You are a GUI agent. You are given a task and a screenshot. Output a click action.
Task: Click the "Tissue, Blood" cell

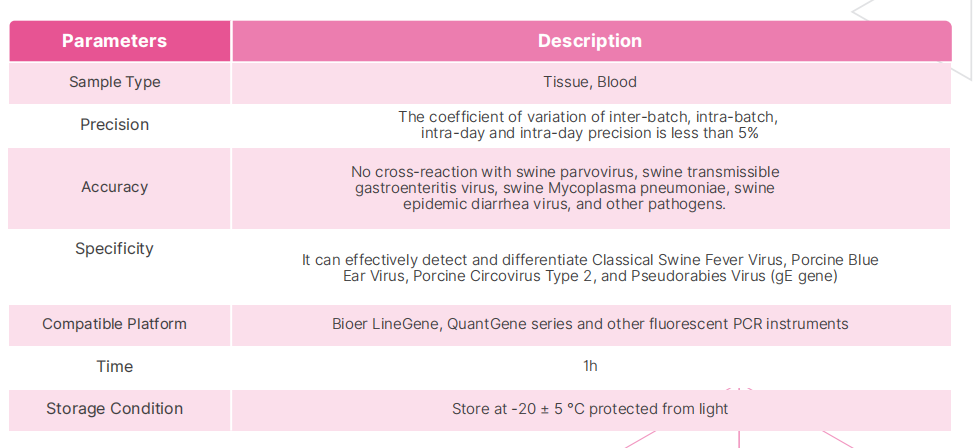pos(590,82)
